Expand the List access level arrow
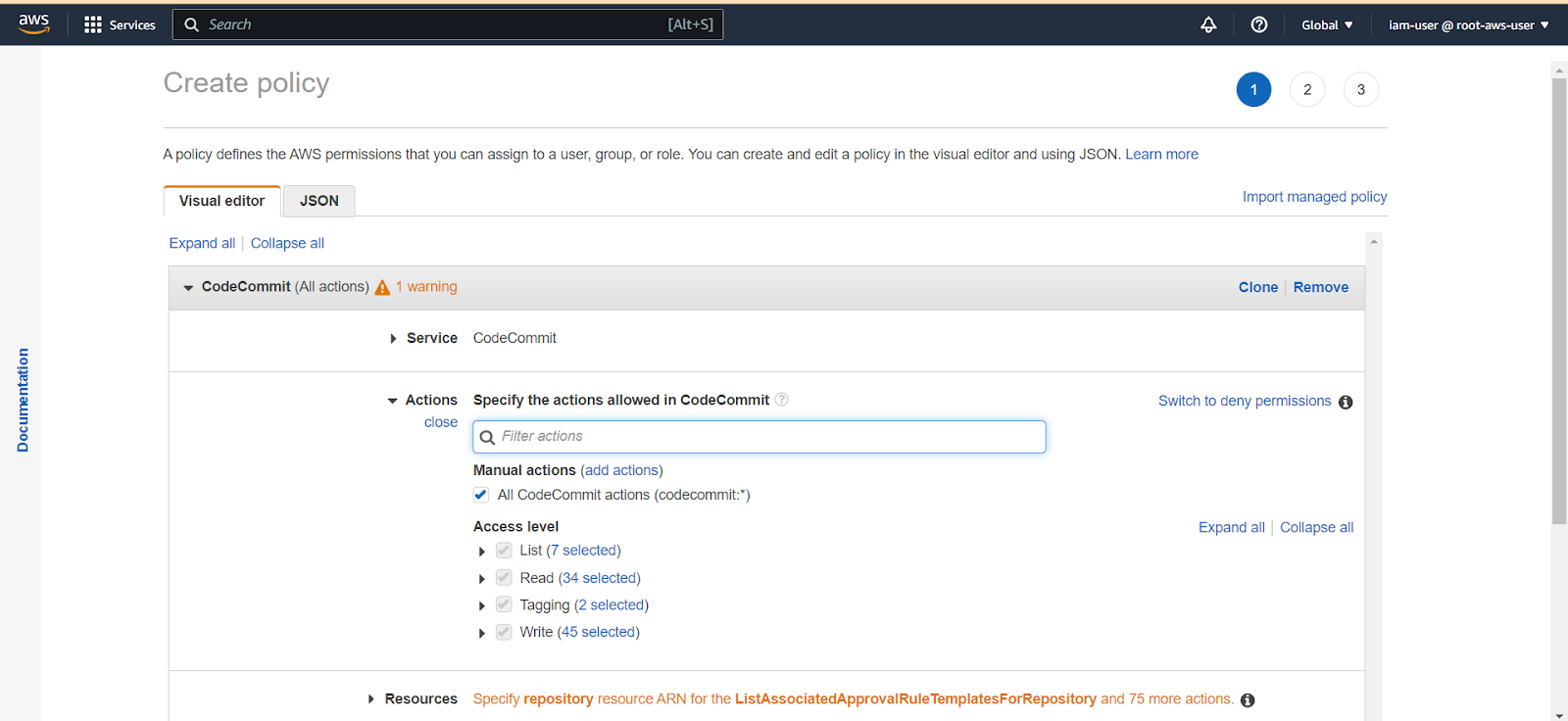This screenshot has width=1568, height=721. pos(481,552)
